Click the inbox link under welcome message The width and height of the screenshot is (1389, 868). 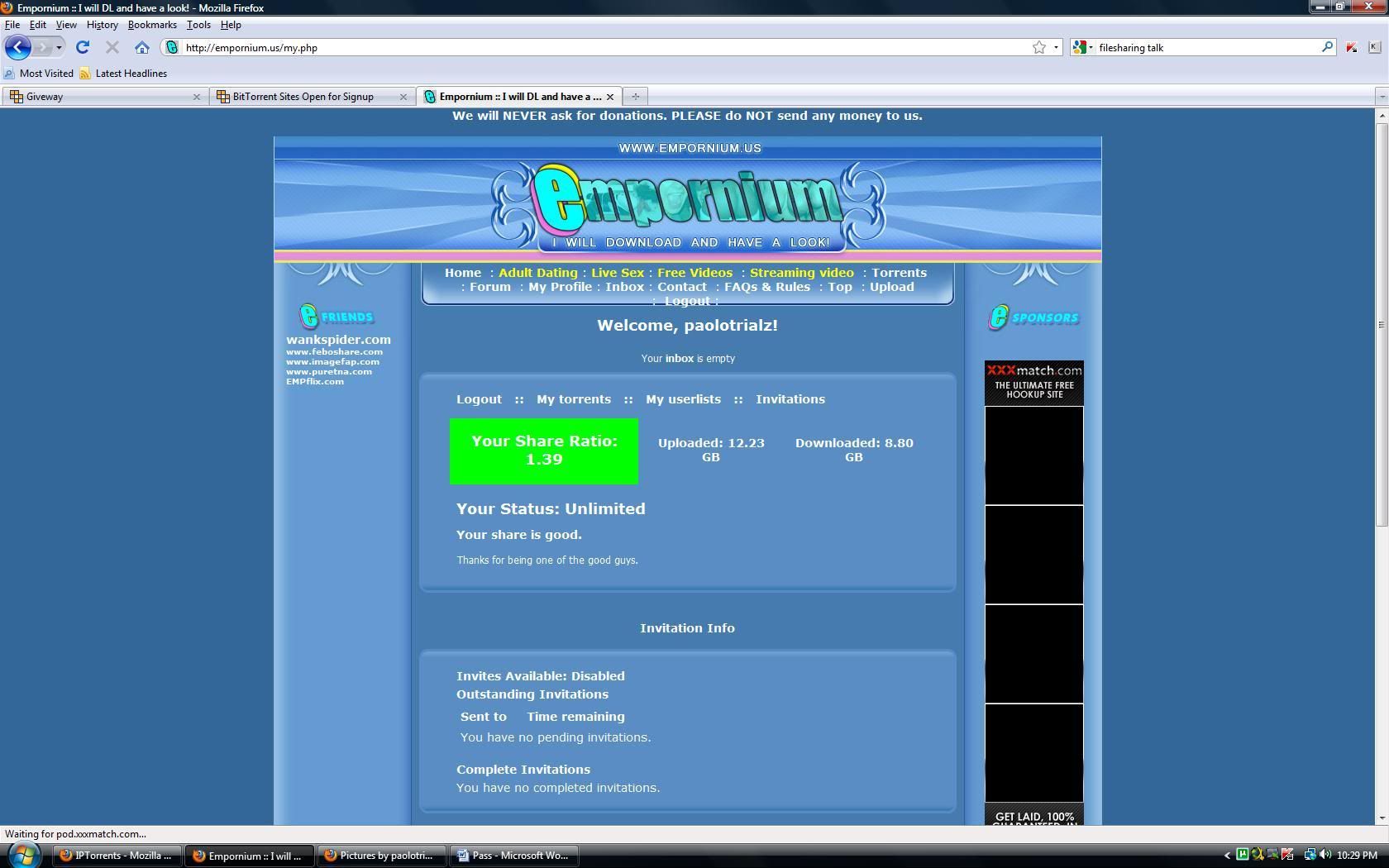pos(680,359)
